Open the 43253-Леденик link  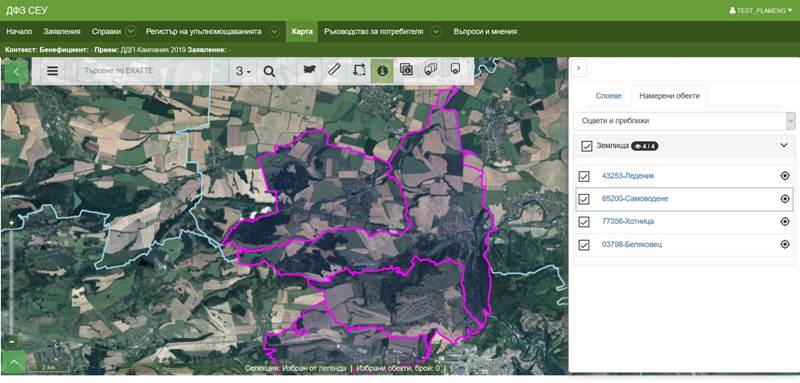[x=628, y=176]
